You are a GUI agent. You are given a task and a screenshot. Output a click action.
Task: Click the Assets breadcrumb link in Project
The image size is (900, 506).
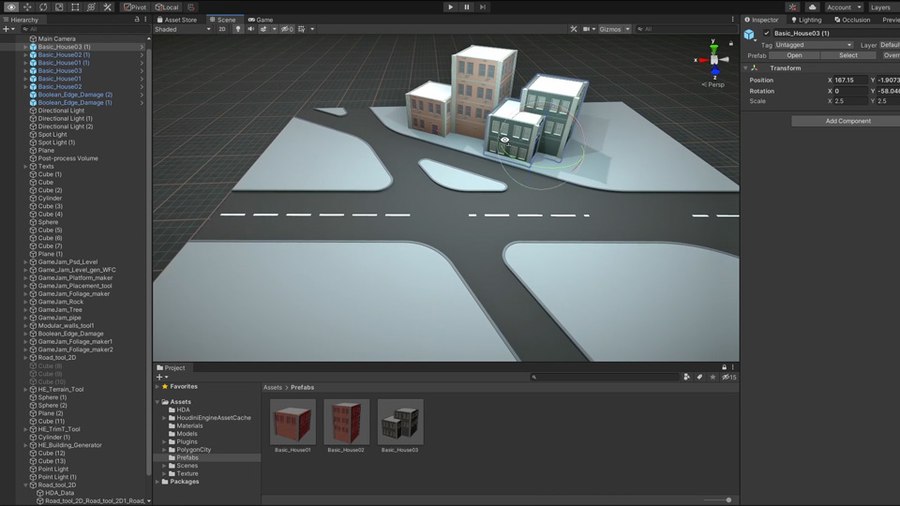273,388
